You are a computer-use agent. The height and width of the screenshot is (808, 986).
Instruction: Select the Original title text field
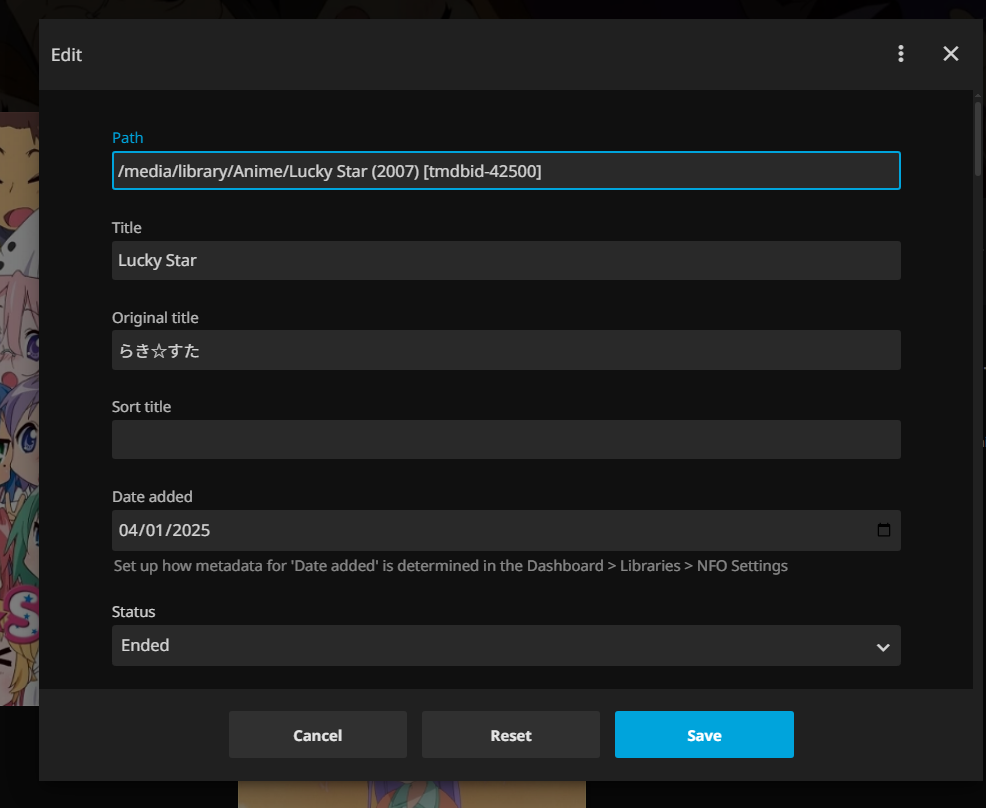pyautogui.click(x=505, y=350)
